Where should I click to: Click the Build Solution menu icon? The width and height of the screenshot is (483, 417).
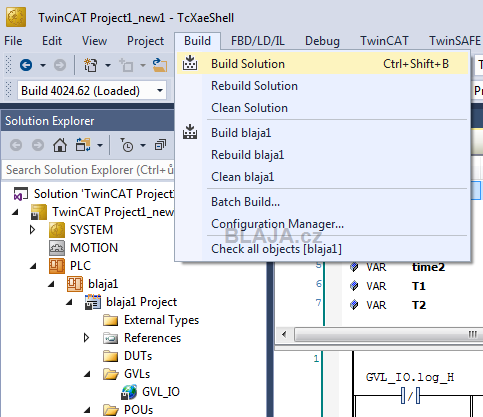click(x=190, y=63)
